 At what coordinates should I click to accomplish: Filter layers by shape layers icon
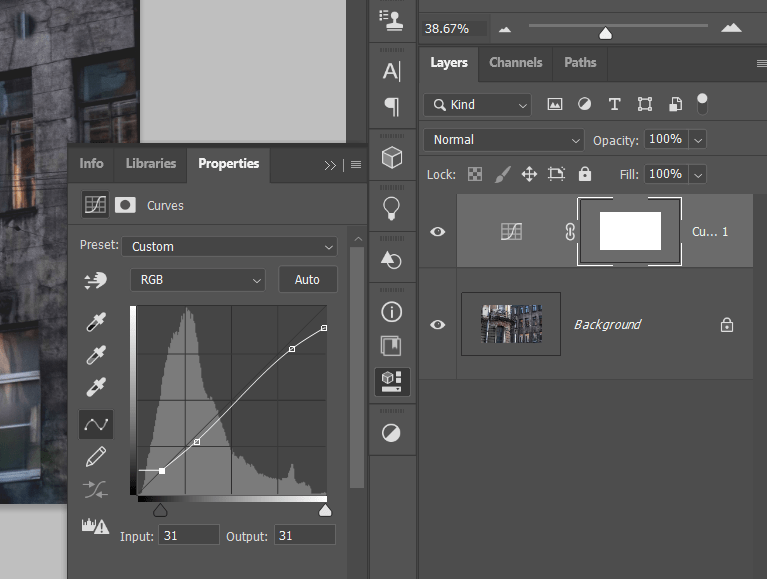pyautogui.click(x=645, y=104)
